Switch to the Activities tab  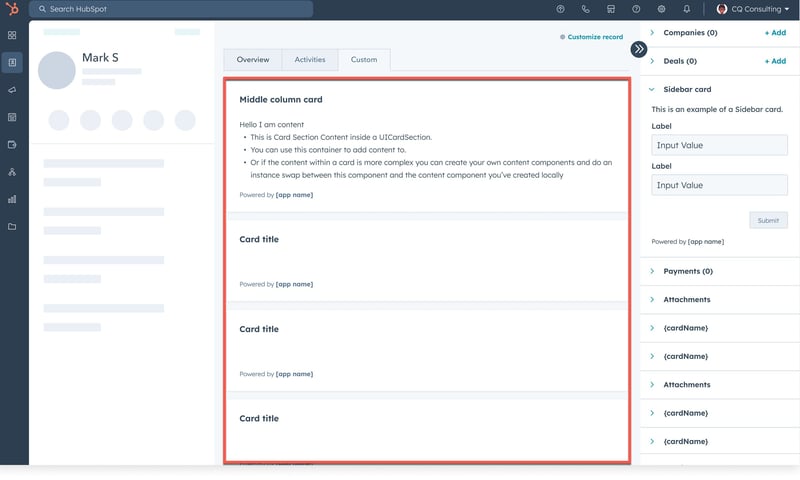point(310,60)
